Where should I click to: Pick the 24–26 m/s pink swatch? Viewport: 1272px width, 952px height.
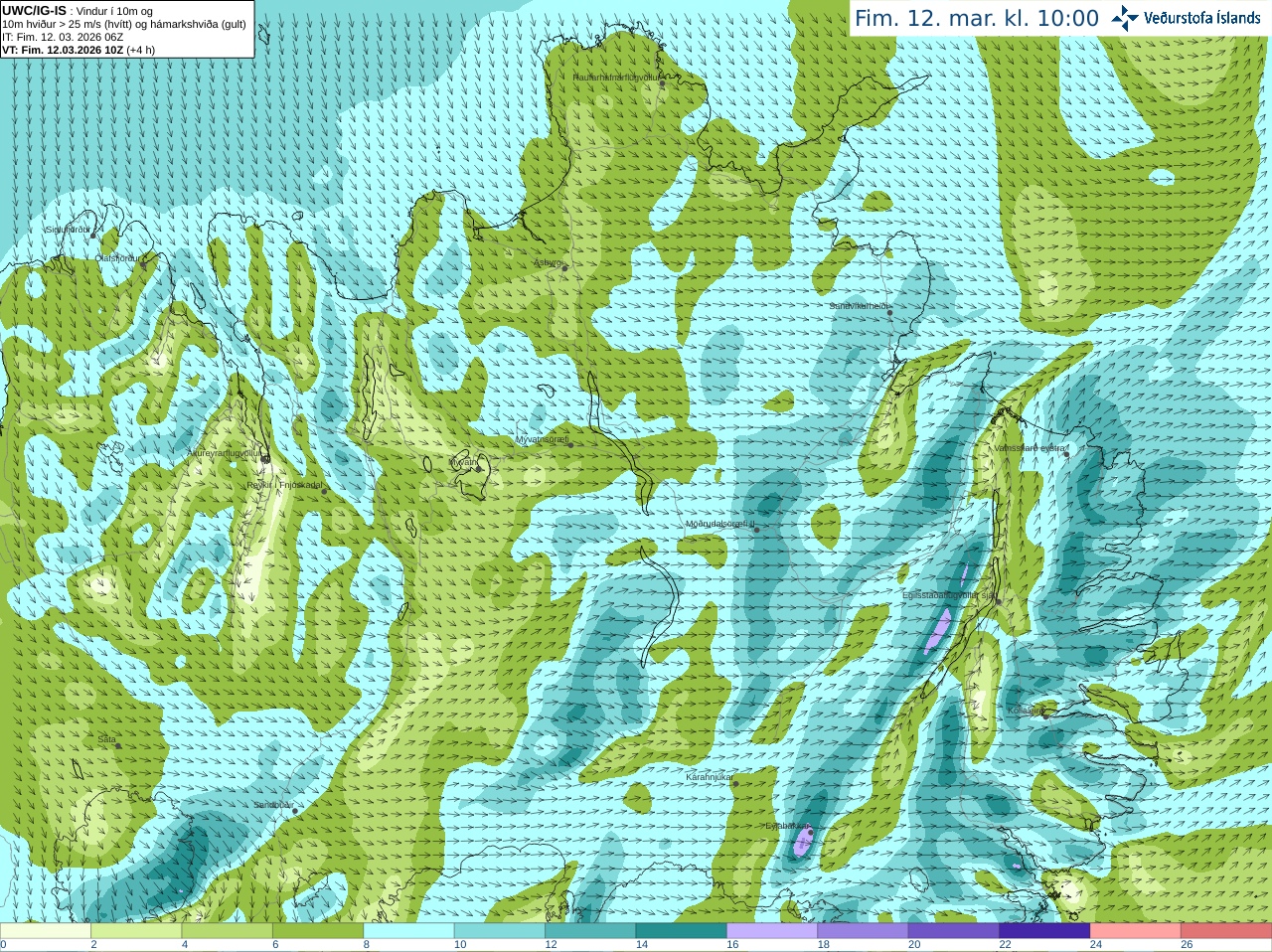click(x=1136, y=931)
